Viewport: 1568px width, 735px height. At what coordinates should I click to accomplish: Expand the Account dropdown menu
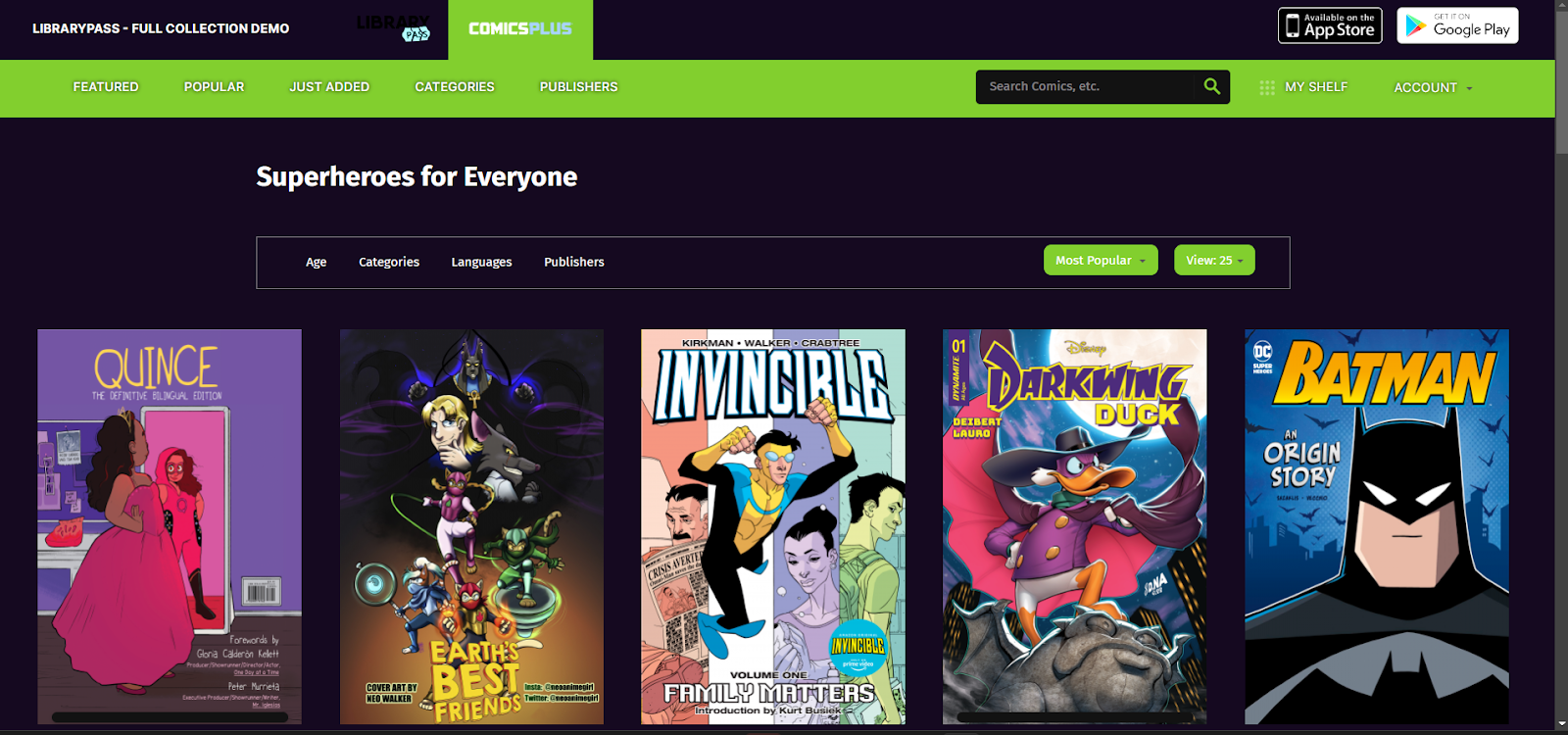pyautogui.click(x=1432, y=87)
